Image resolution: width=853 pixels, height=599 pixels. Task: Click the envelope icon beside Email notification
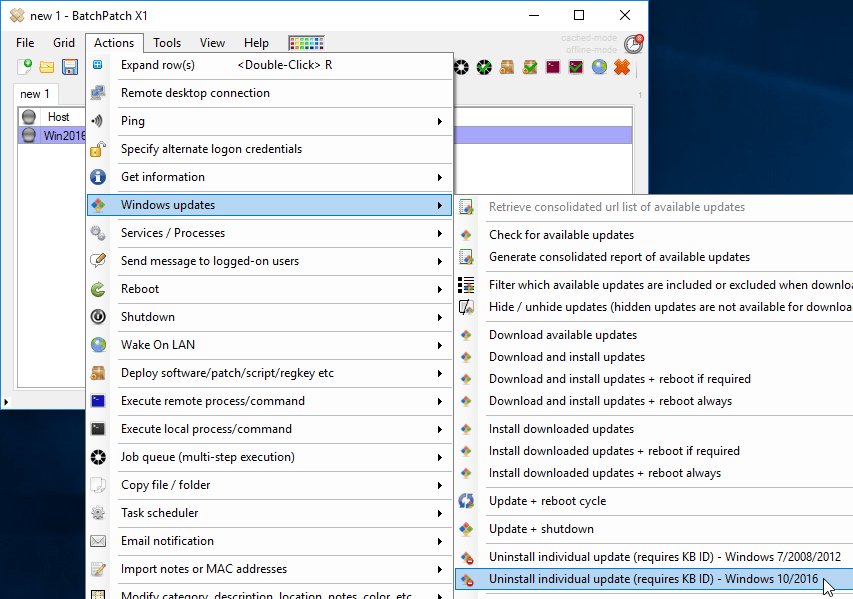point(98,541)
